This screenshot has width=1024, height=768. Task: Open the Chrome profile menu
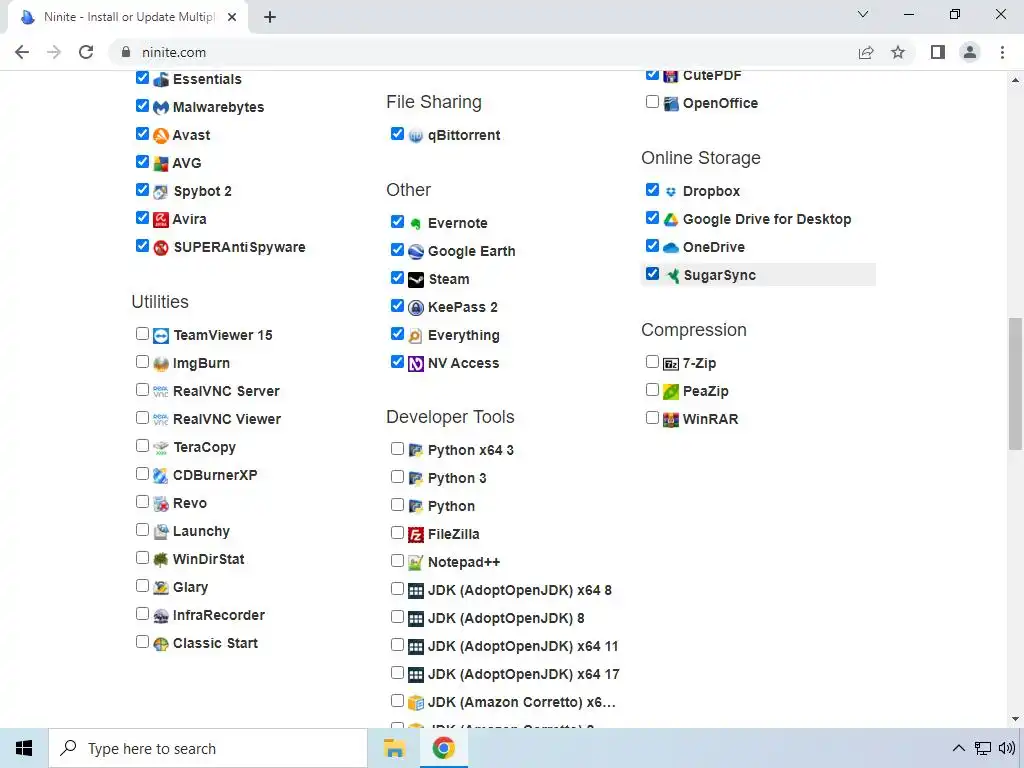(970, 52)
